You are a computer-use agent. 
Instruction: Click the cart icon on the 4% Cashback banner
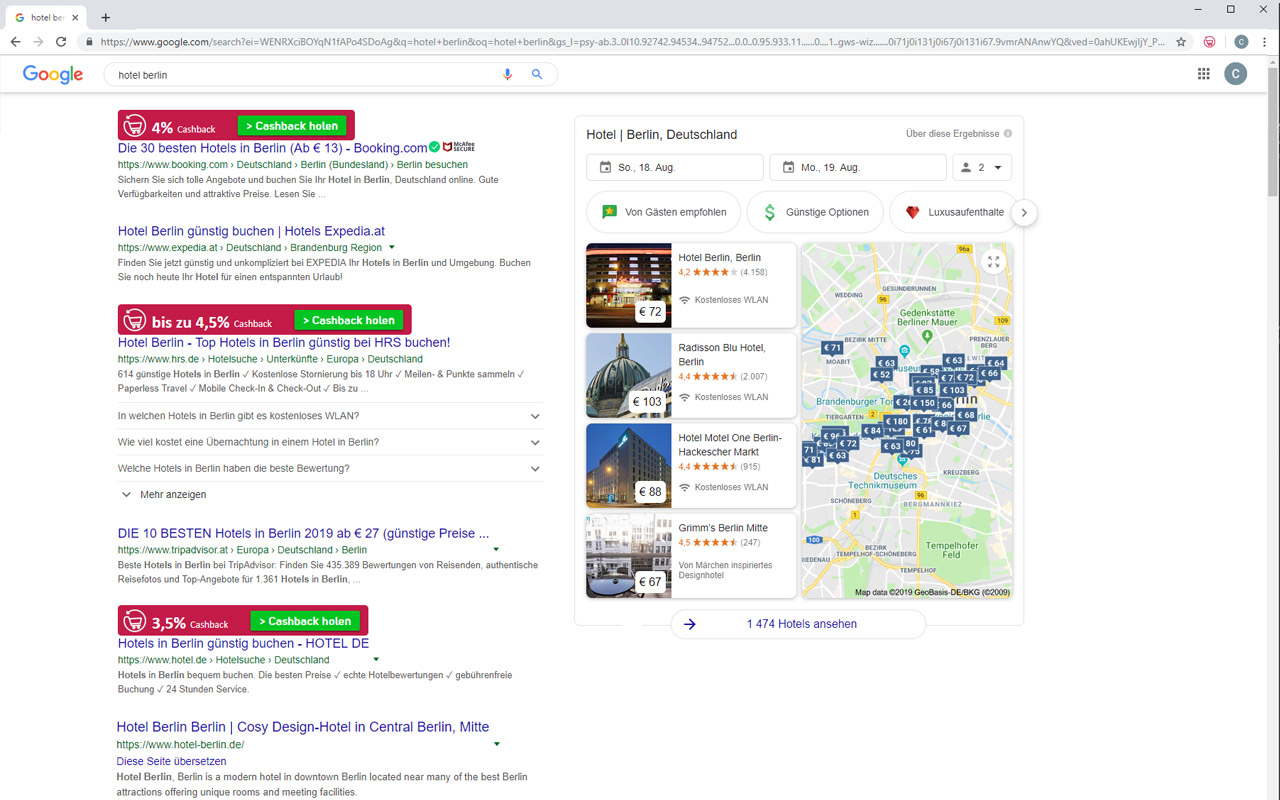pos(134,126)
